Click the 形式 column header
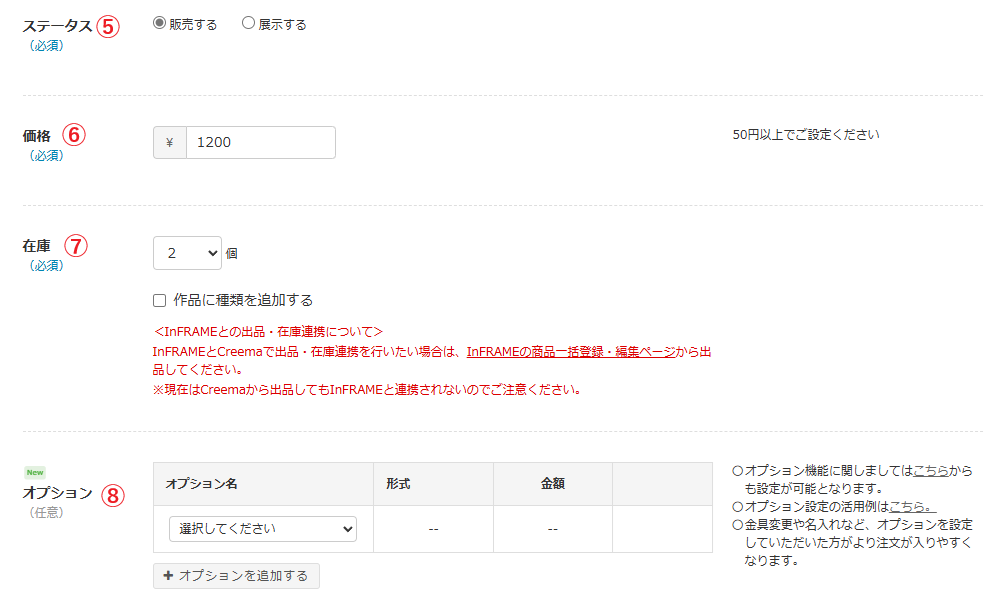 (x=398, y=484)
